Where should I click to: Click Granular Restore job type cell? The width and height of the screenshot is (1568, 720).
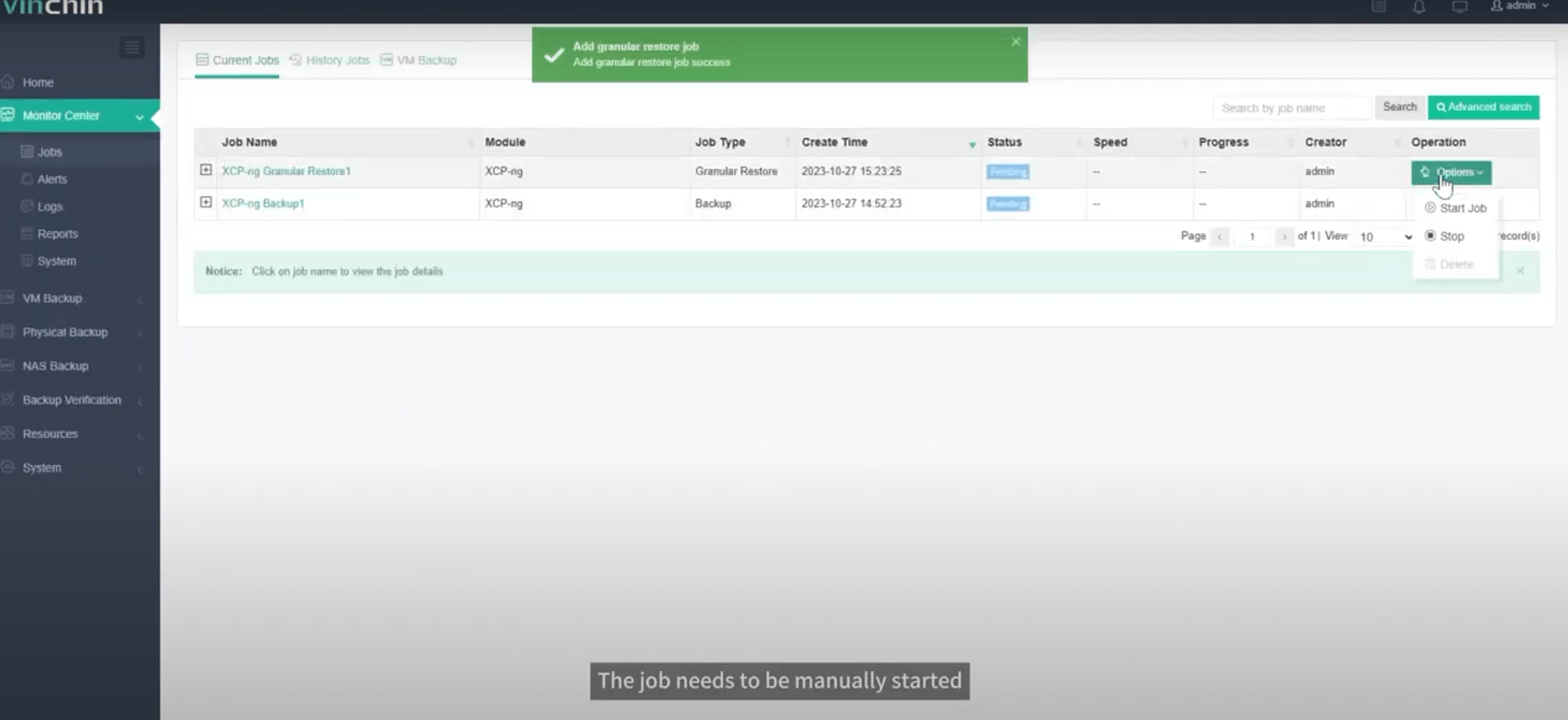pyautogui.click(x=736, y=171)
